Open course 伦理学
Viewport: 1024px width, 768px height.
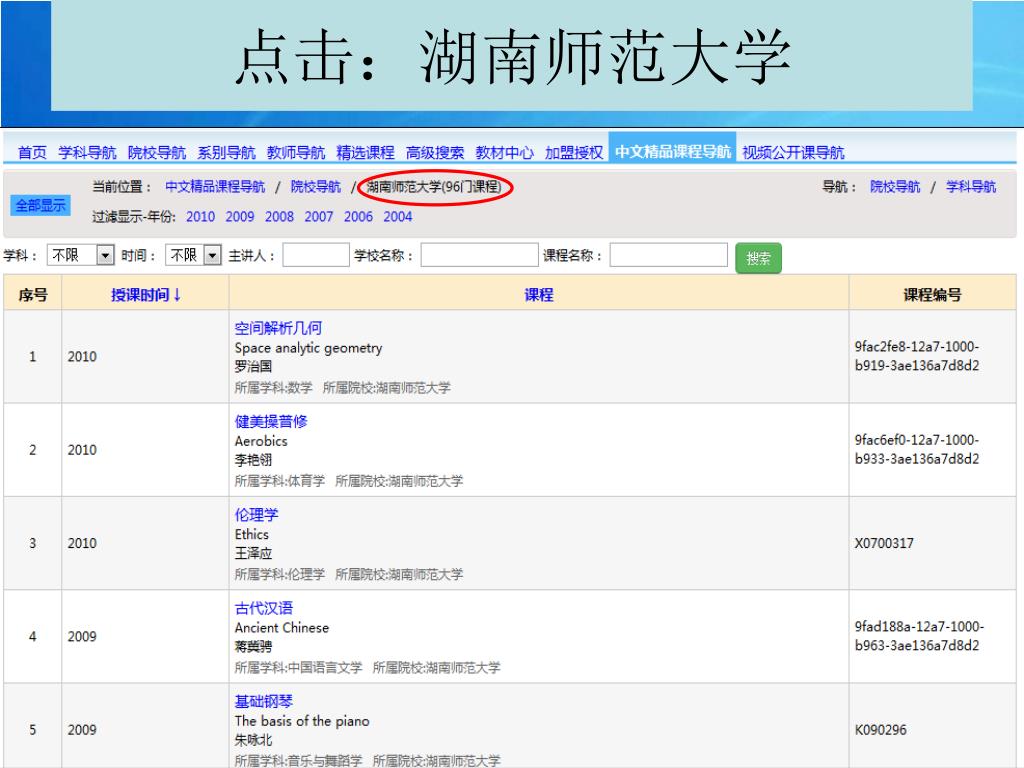click(x=257, y=515)
